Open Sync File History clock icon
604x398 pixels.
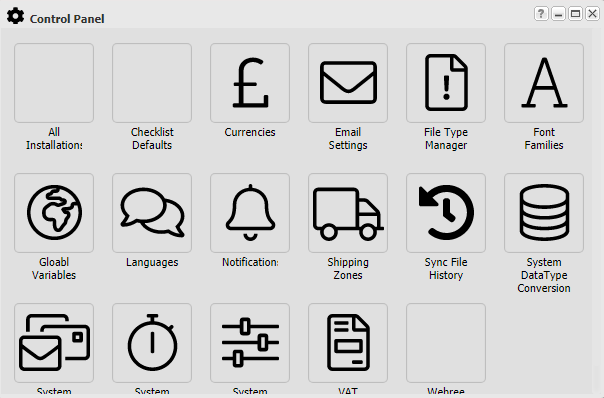tap(446, 213)
